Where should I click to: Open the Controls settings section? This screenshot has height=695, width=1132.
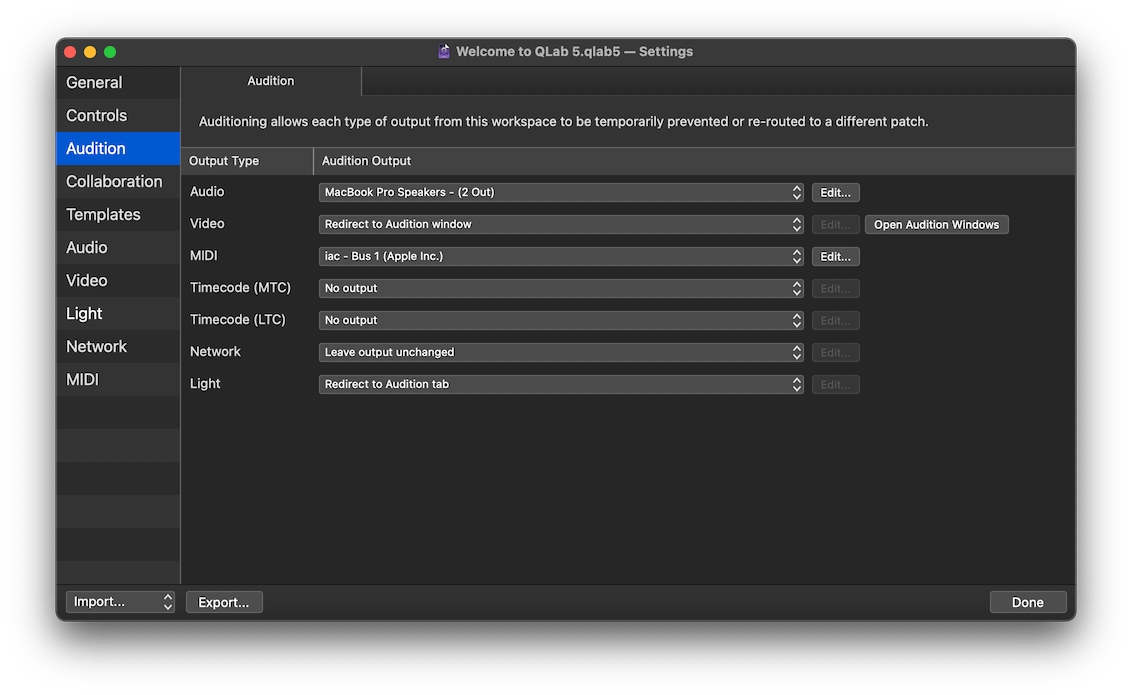tap(118, 115)
